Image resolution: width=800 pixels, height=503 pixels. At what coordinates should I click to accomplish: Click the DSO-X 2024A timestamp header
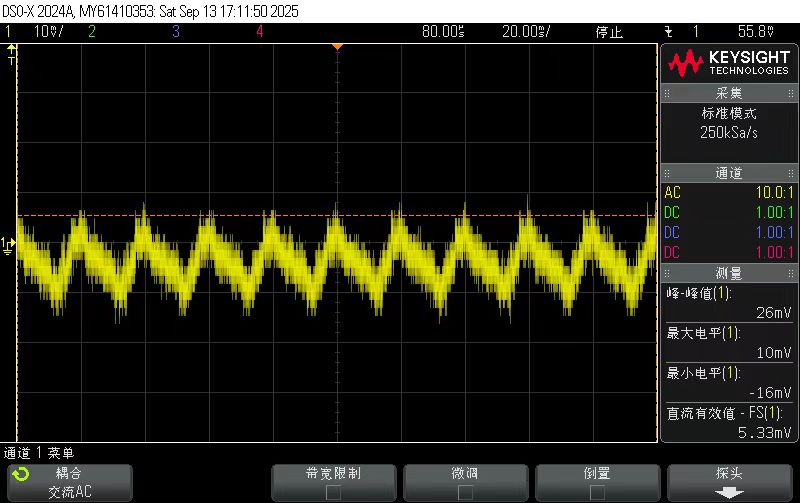[150, 11]
